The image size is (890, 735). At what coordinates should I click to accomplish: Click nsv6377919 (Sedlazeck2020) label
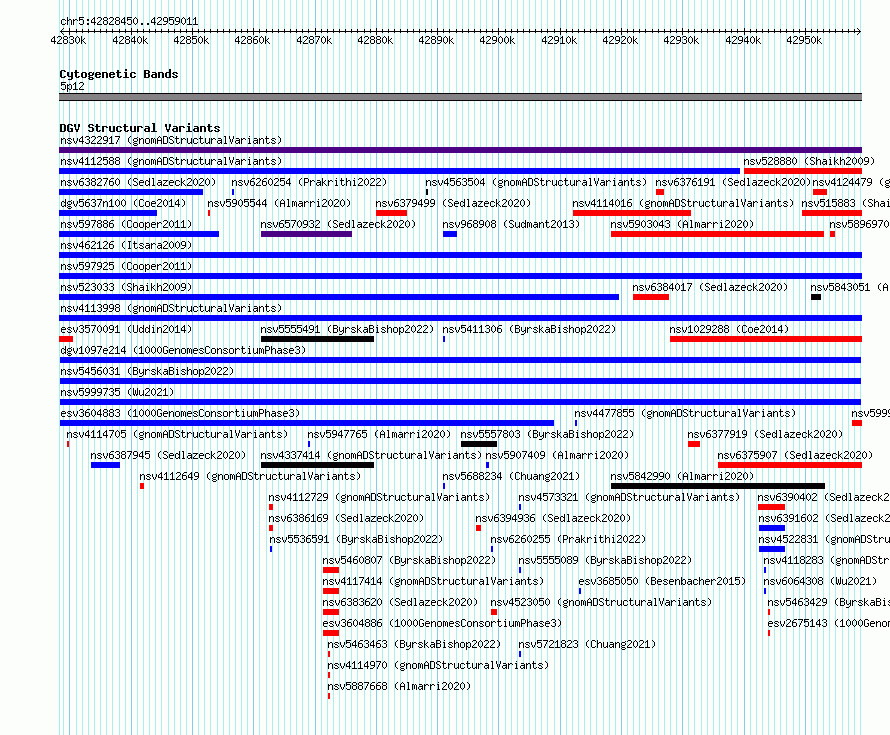(765, 434)
